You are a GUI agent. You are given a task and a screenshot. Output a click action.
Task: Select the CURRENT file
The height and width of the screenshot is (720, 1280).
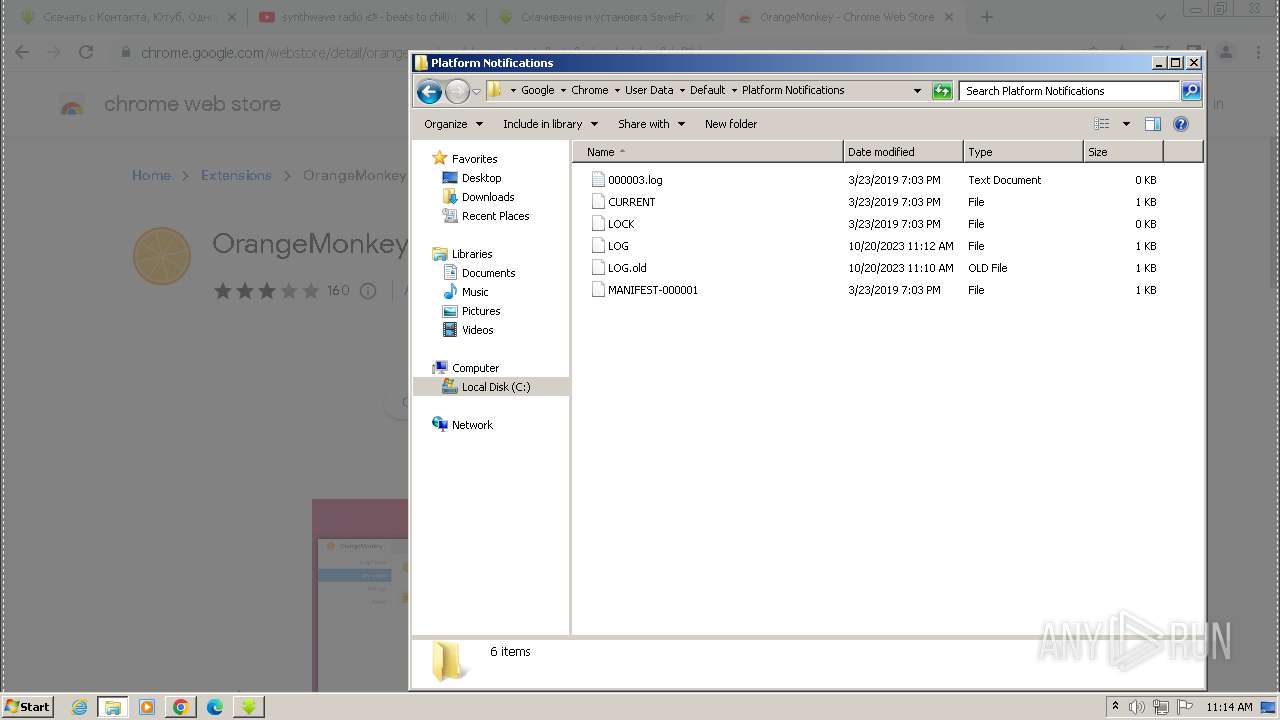(632, 202)
